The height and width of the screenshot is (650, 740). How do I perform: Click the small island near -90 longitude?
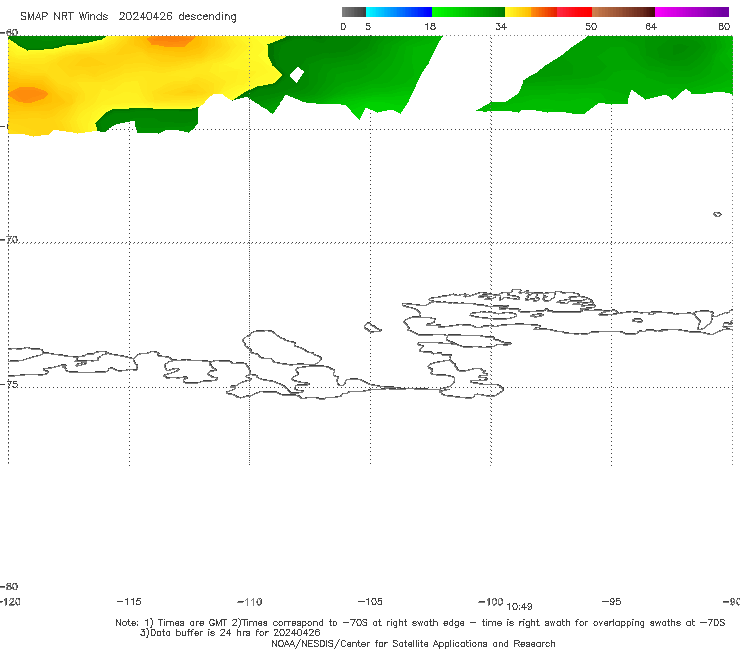717,214
